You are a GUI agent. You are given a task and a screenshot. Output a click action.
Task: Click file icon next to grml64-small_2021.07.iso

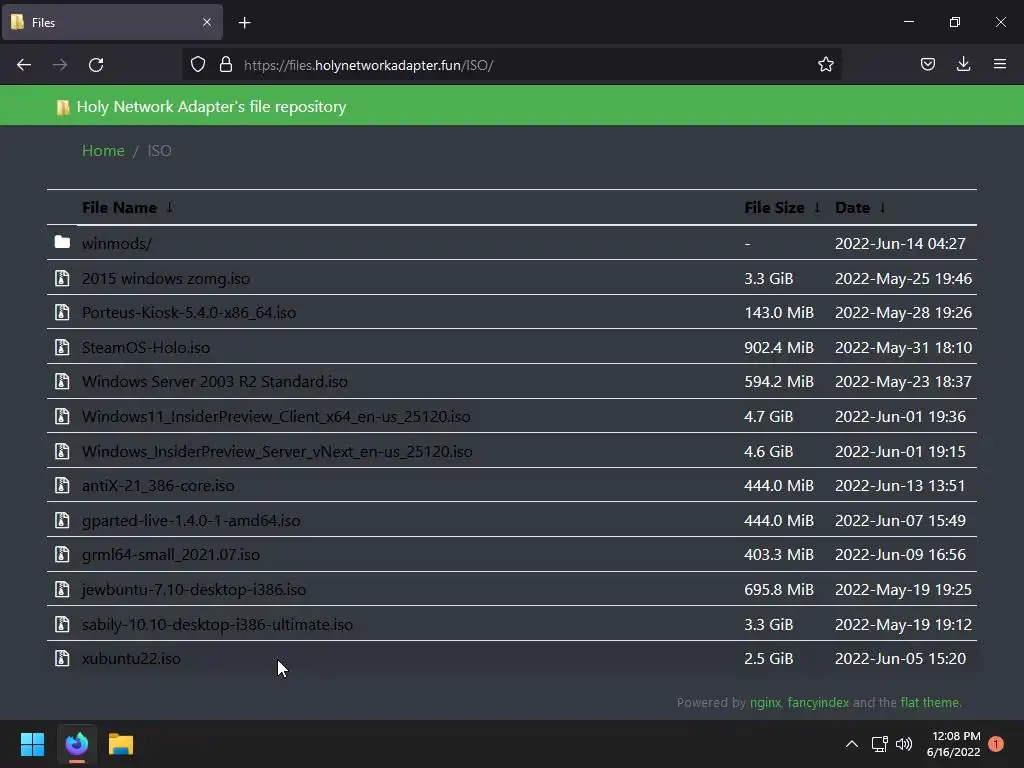click(62, 554)
